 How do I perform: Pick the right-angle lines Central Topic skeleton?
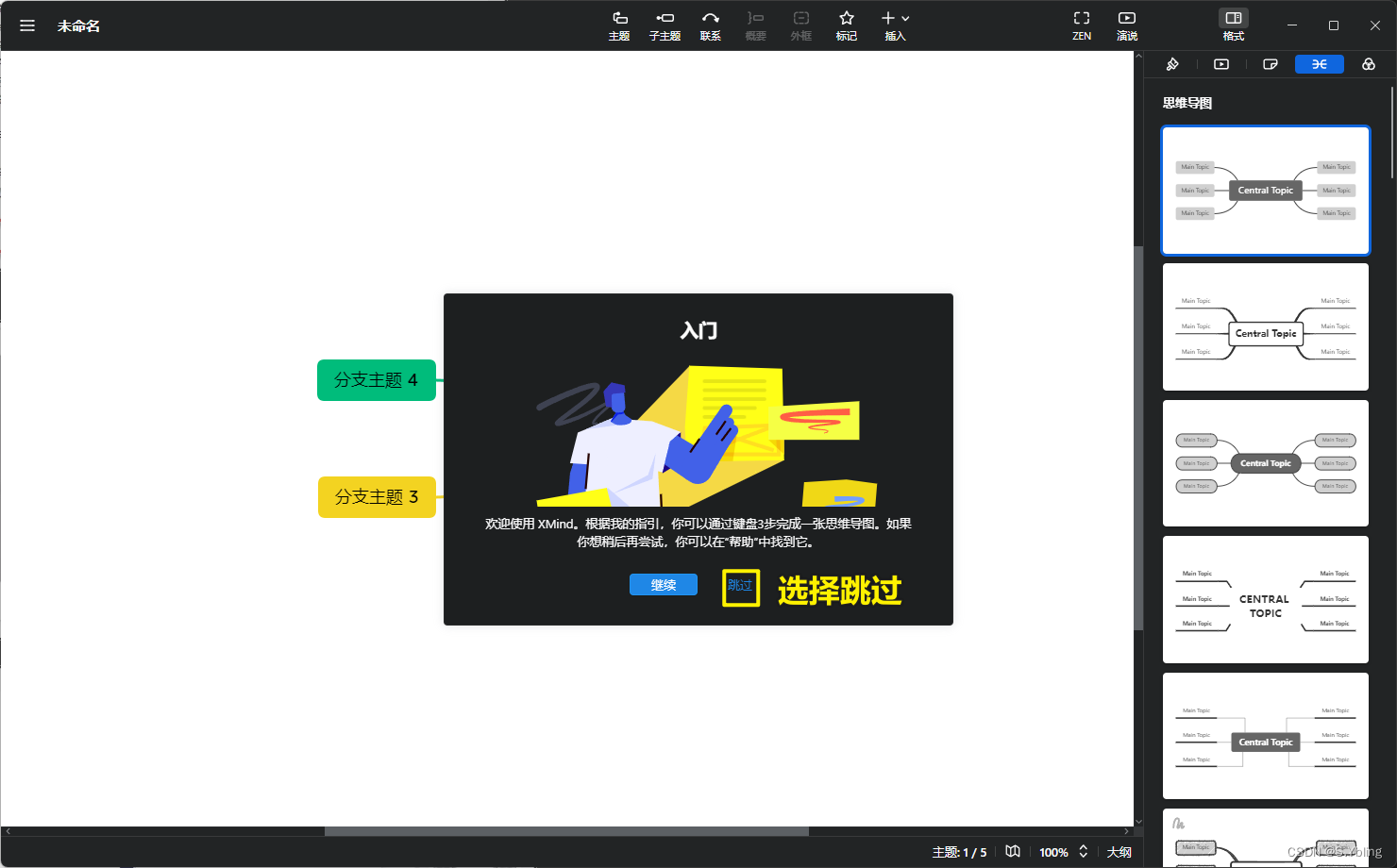[x=1266, y=736]
